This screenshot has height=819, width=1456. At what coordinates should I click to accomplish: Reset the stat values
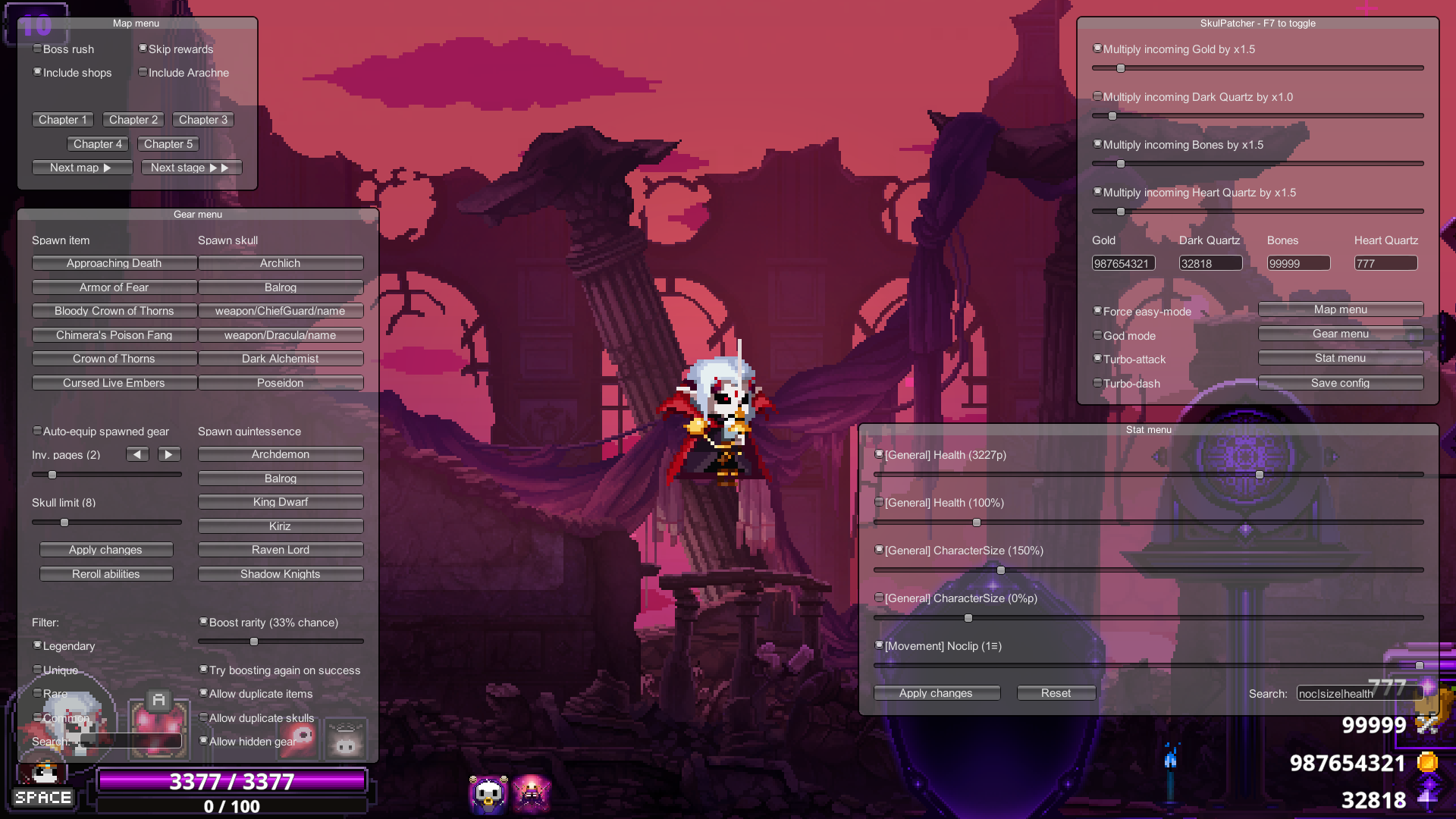pos(1056,693)
